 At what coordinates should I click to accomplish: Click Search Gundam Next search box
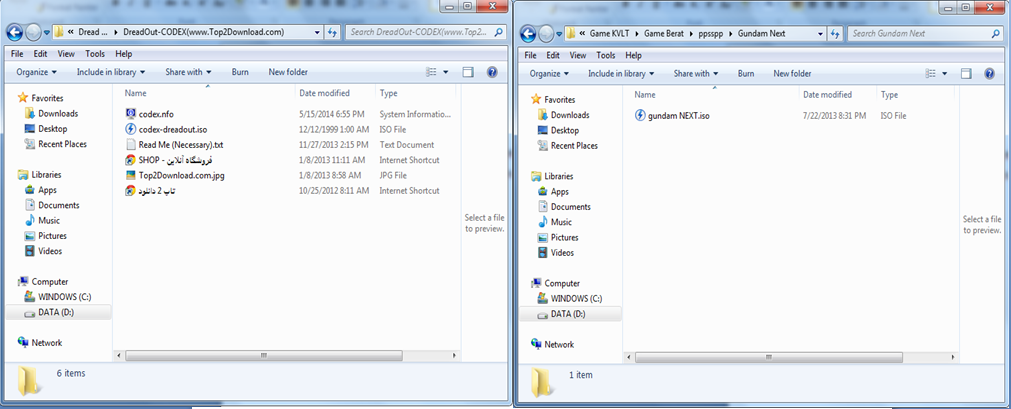[923, 33]
